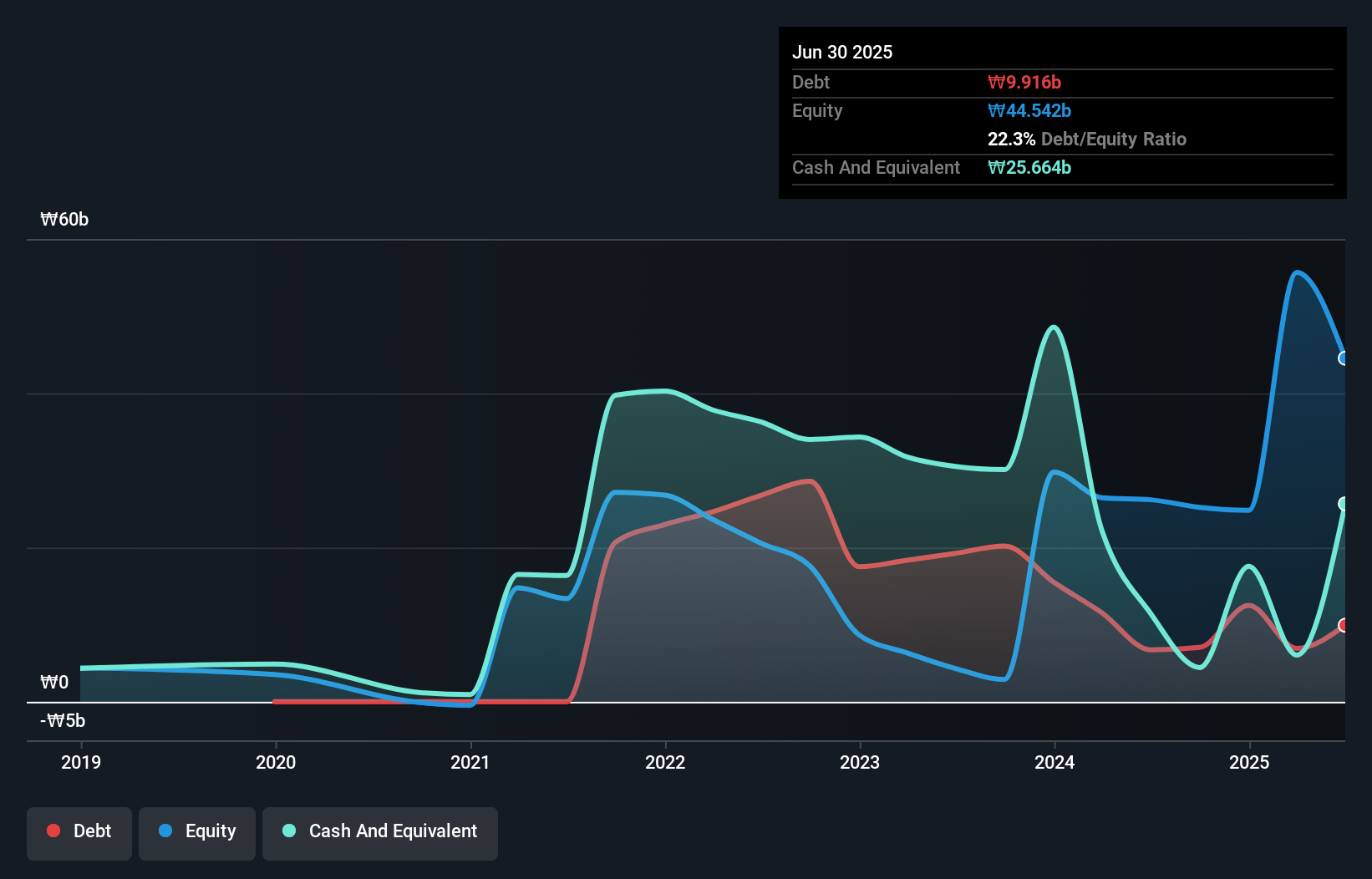
Task: Click the 2024 peak of the Cash curve
Action: click(x=1053, y=328)
